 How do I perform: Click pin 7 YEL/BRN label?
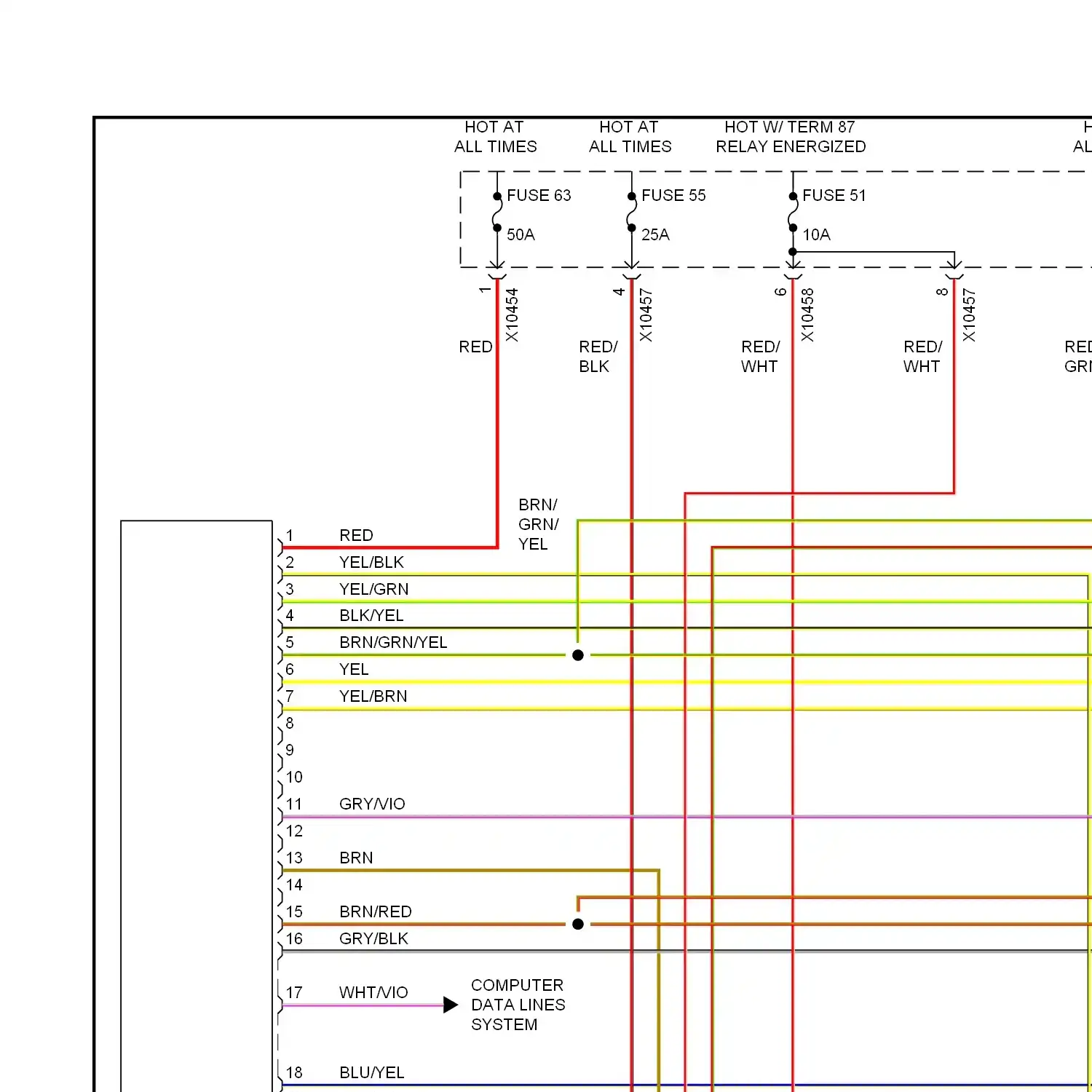click(373, 696)
